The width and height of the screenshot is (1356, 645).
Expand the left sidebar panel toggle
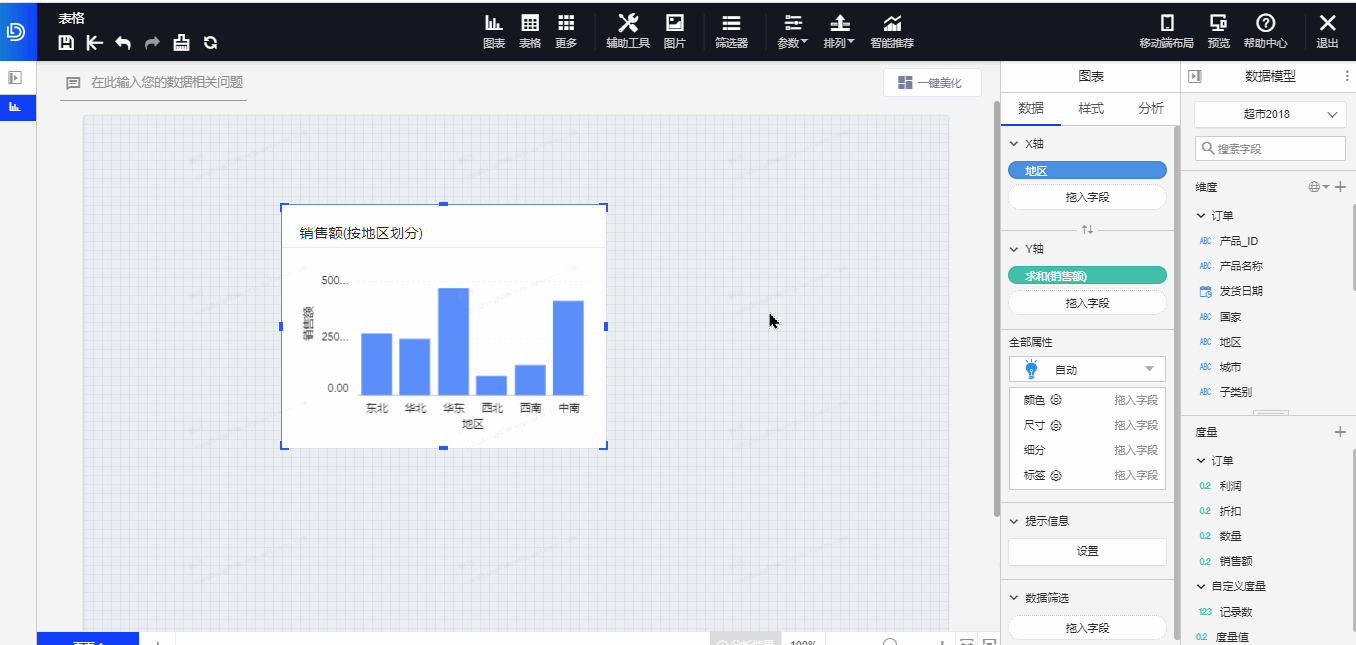(x=15, y=77)
